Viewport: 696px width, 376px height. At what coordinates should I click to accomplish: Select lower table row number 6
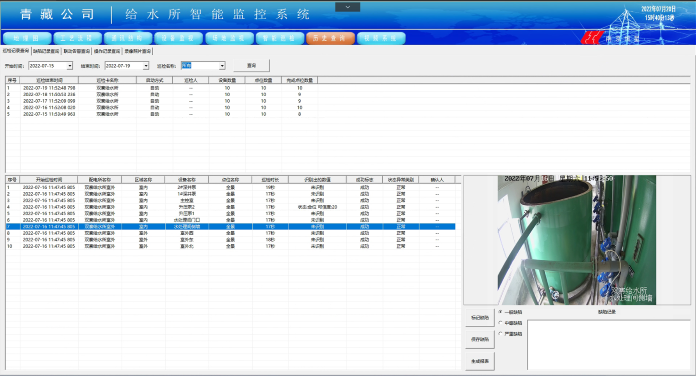(x=230, y=220)
